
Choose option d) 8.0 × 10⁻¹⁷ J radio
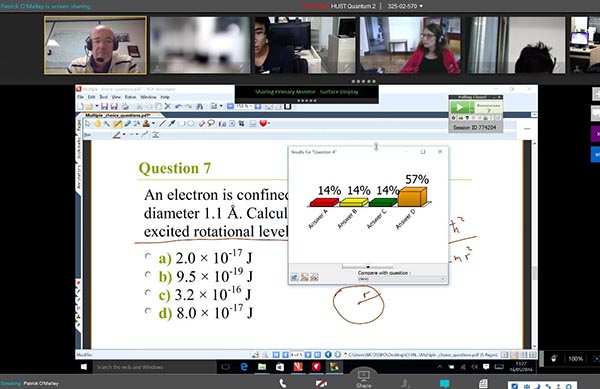148,311
